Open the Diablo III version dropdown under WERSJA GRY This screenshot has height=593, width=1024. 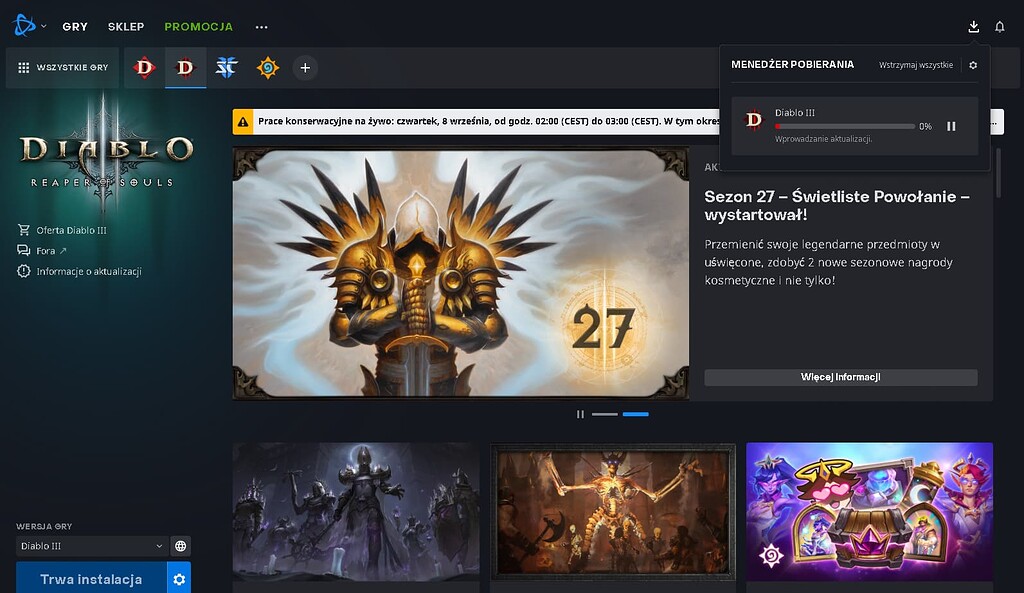pos(88,546)
